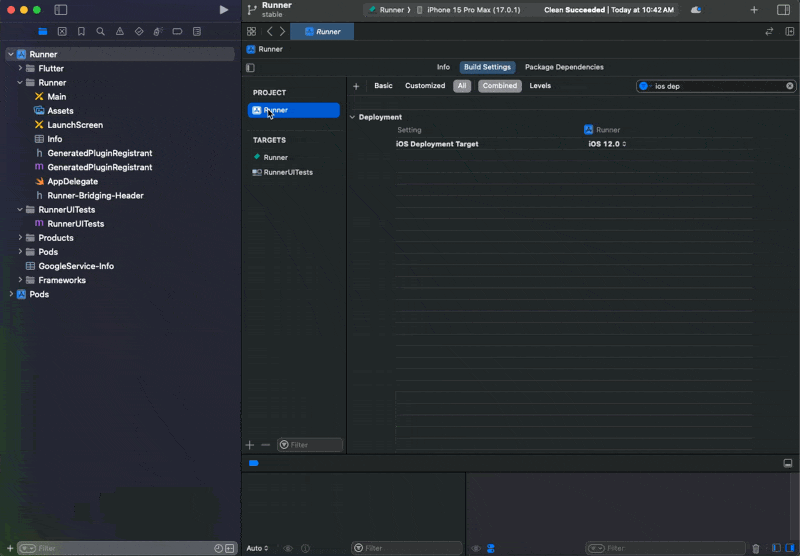Image resolution: width=800 pixels, height=556 pixels.
Task: Expand the Frameworks folder
Action: [x=20, y=280]
